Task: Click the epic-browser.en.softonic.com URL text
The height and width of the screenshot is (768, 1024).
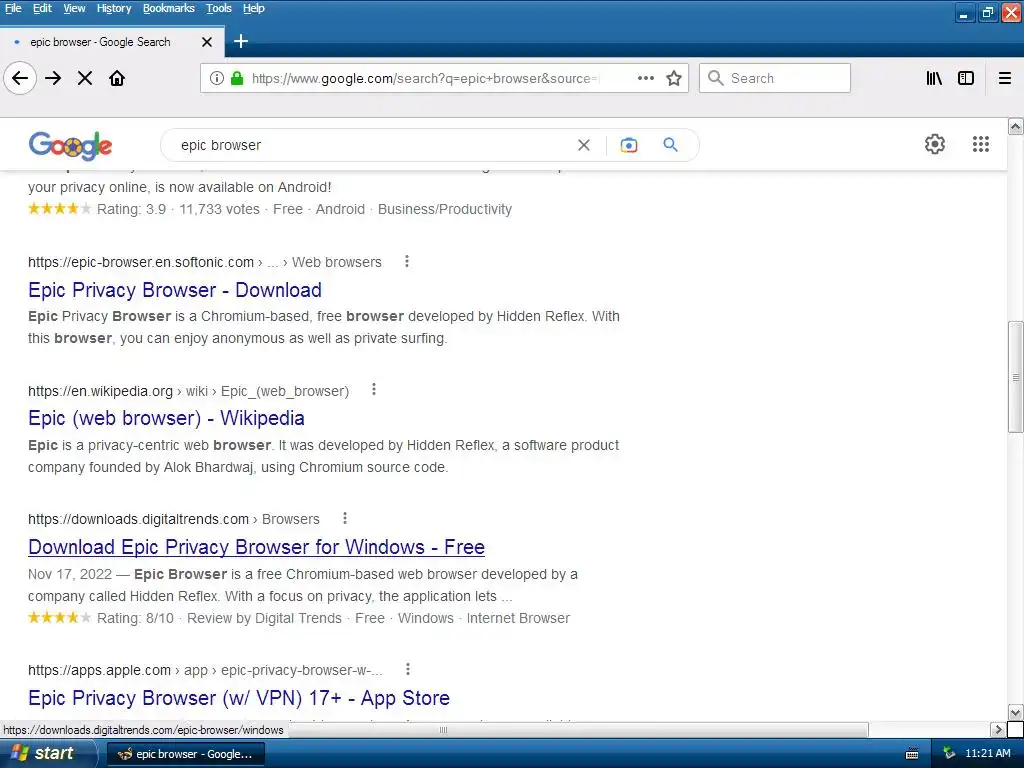Action: coord(141,262)
